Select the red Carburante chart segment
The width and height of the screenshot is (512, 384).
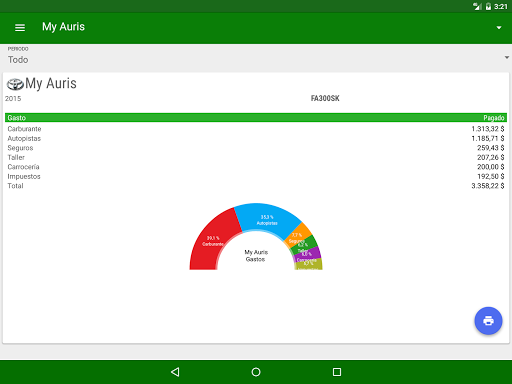click(x=213, y=240)
